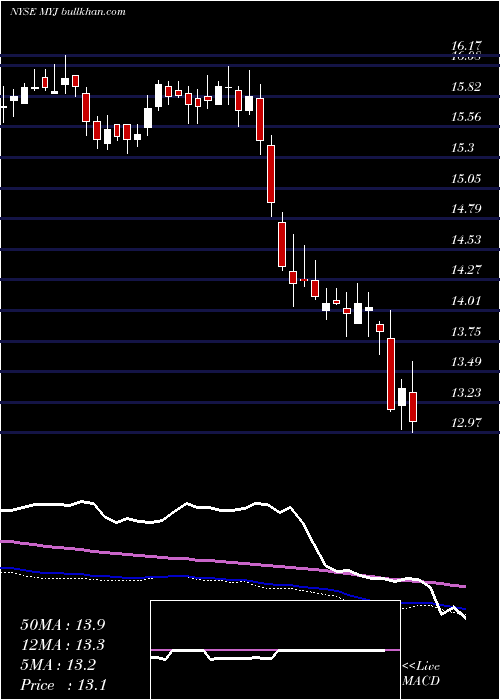Click the 13.49 price axis label
Image resolution: width=500 pixels, height=700 pixels.
[x=466, y=361]
